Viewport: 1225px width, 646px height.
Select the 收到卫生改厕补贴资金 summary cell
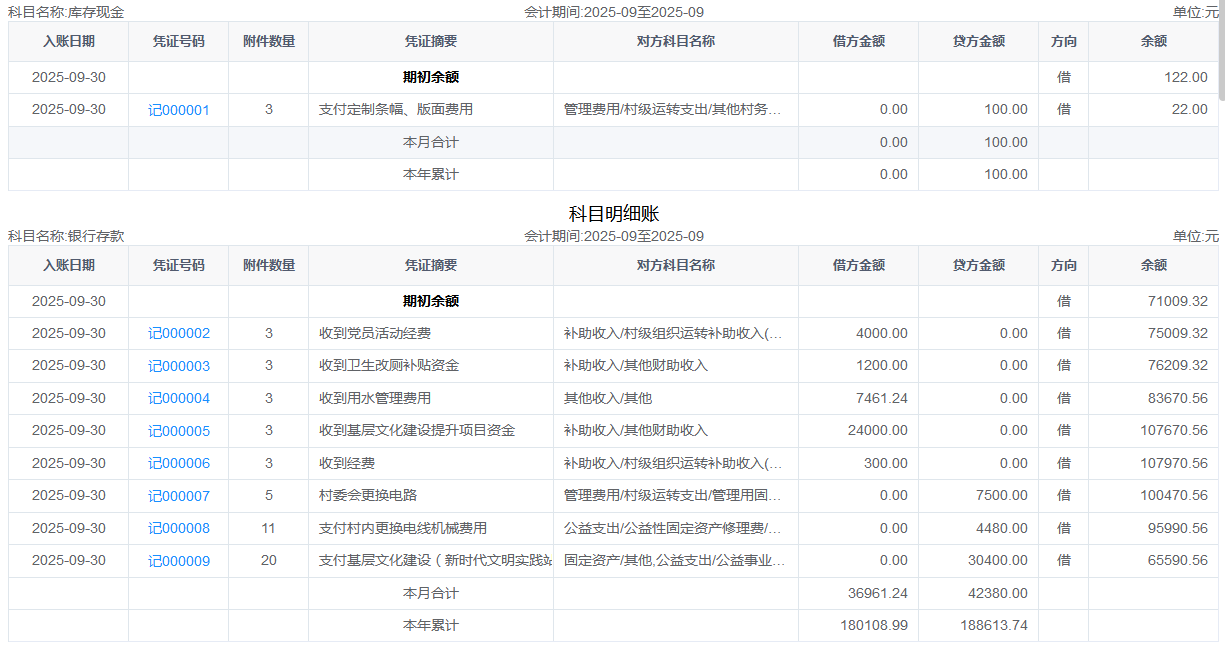389,366
